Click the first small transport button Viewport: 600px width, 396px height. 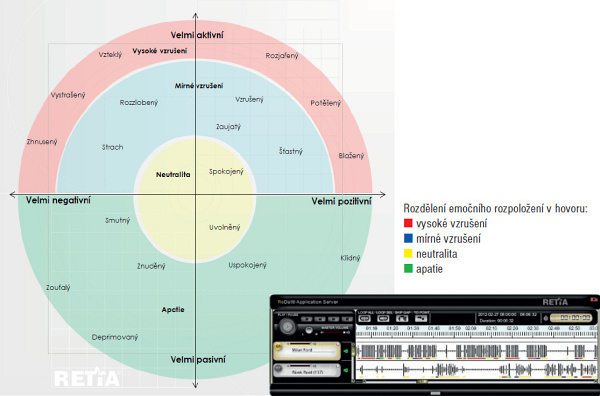click(x=307, y=319)
